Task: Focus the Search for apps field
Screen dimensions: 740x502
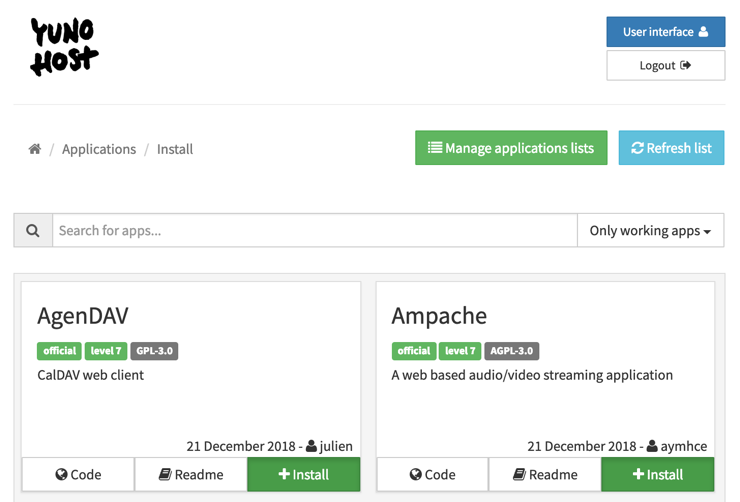Action: pos(314,230)
